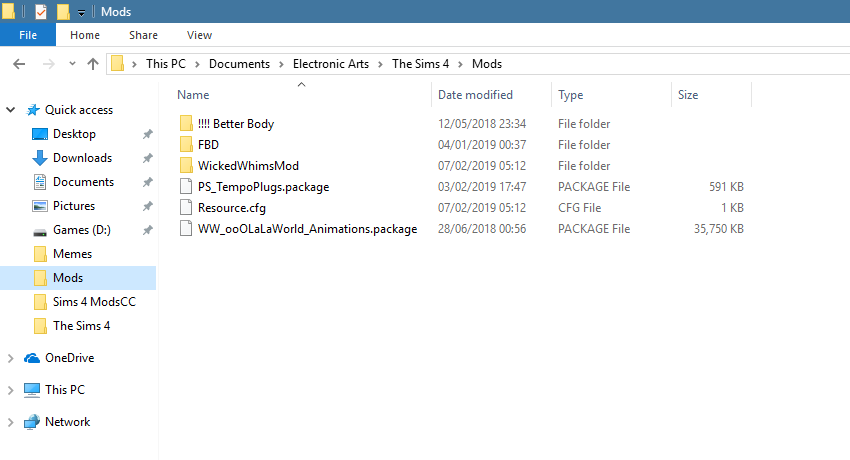Click the PS_TempoPlugs.package file icon
850x460 pixels.
(186, 186)
